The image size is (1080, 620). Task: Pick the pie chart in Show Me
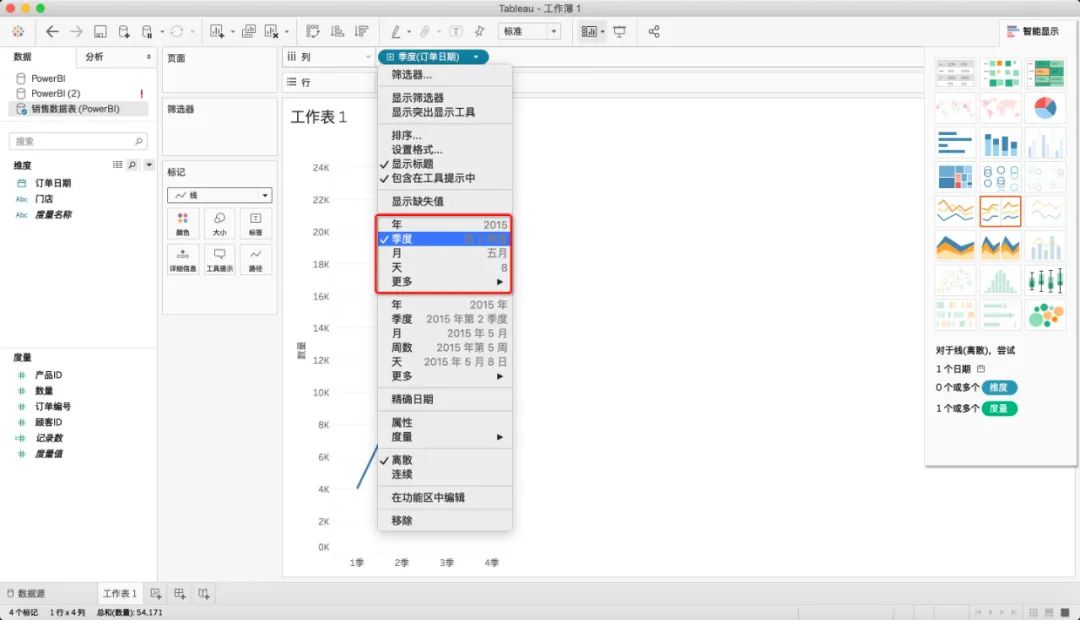click(x=1045, y=107)
